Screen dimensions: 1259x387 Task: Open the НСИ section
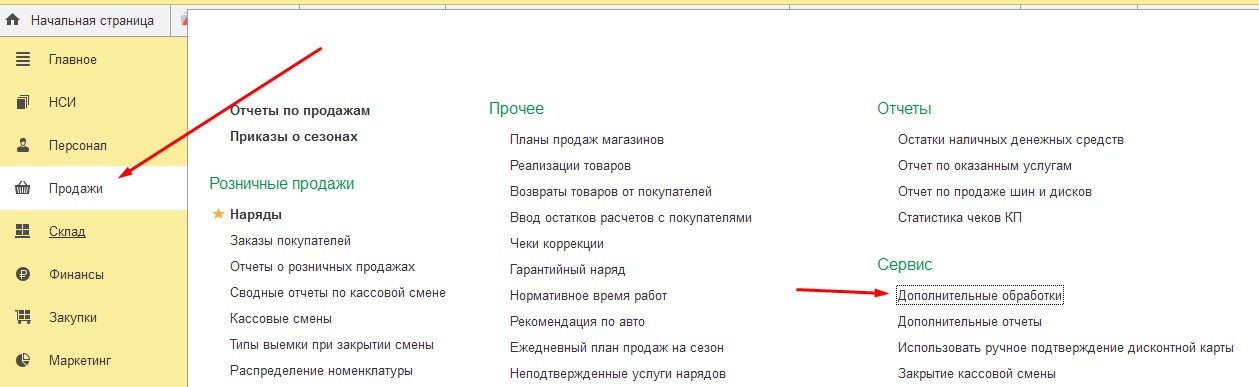coord(93,102)
